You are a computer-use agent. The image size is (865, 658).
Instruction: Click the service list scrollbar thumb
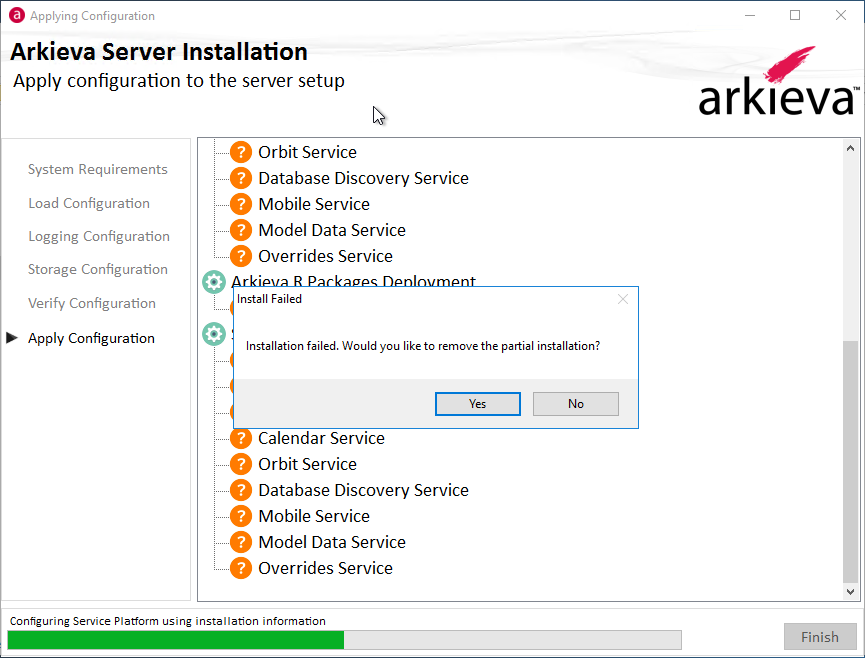[x=850, y=461]
